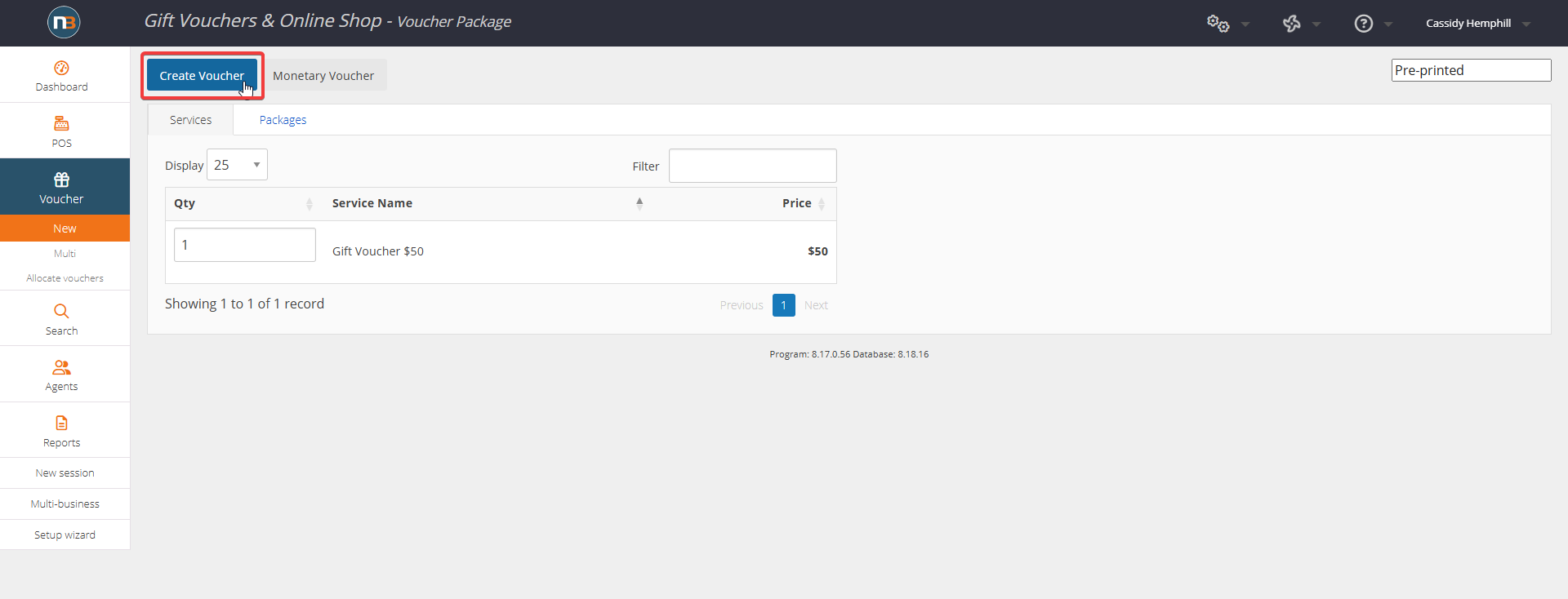Switch to the Packages tab
1568x599 pixels.
pos(283,120)
